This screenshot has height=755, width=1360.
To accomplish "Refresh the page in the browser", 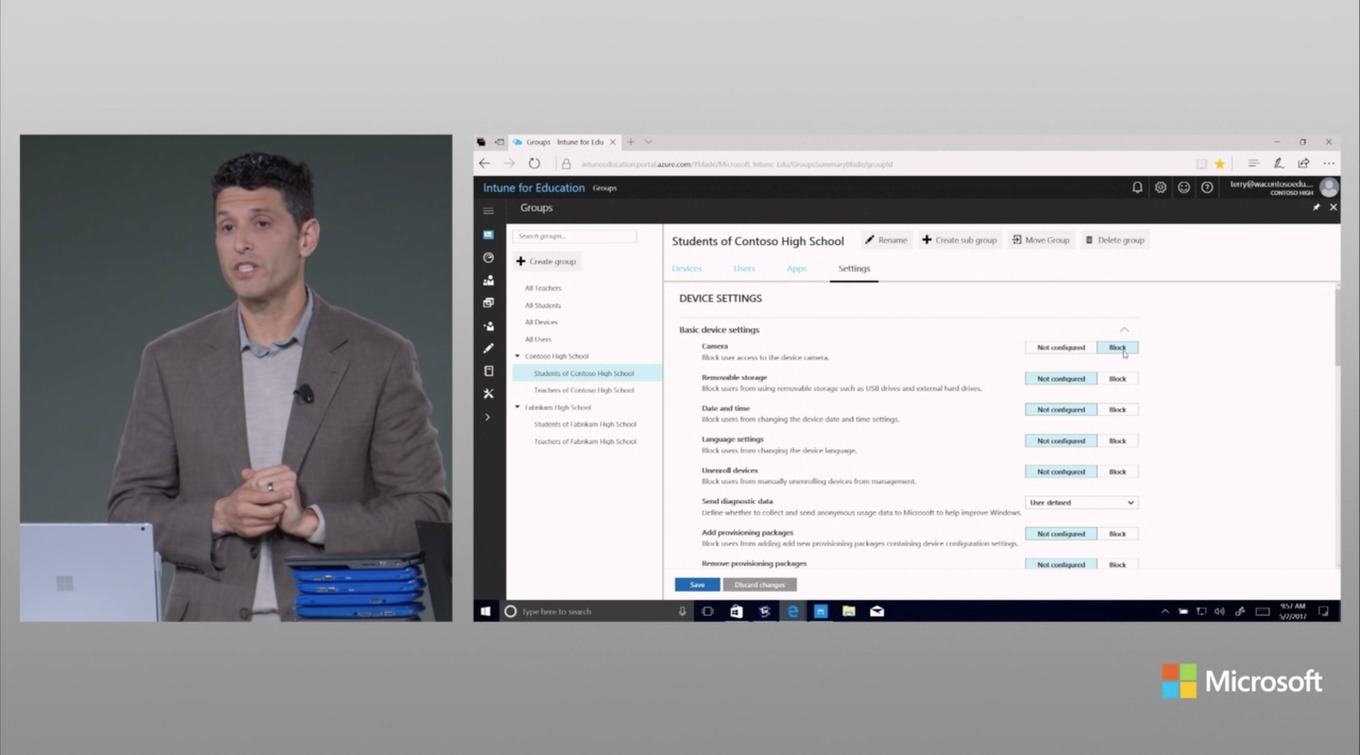I will (534, 163).
